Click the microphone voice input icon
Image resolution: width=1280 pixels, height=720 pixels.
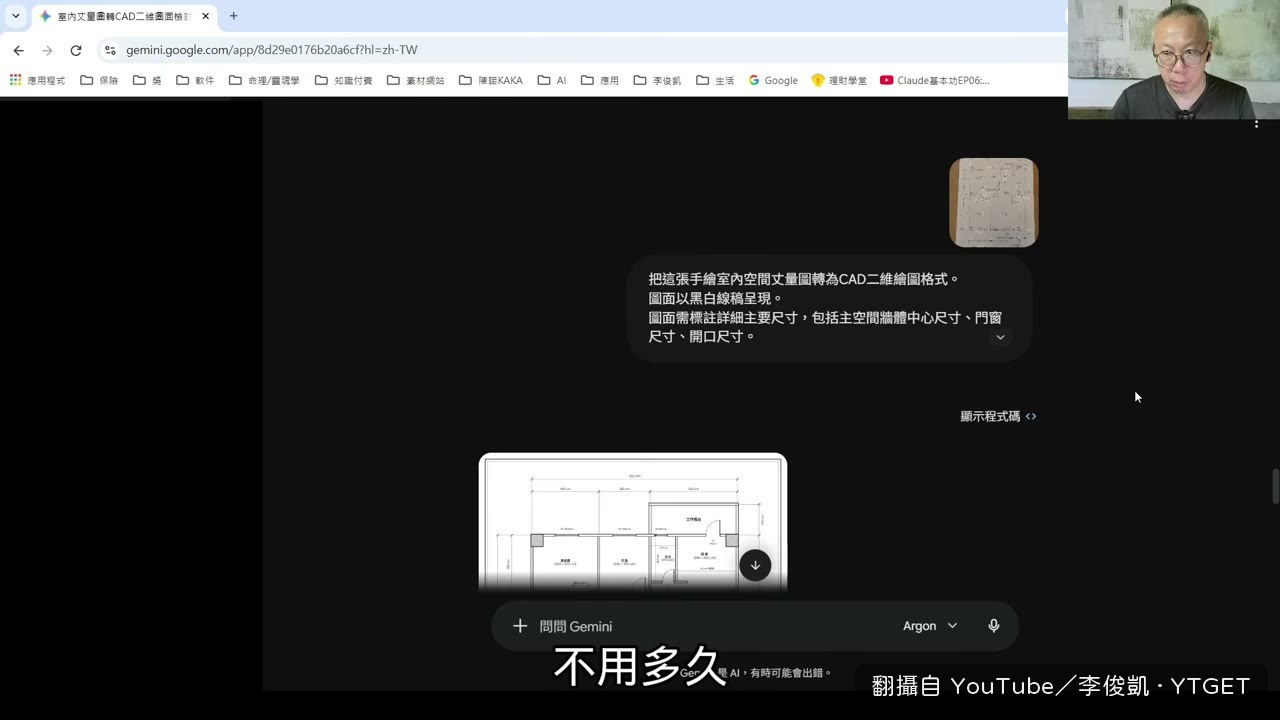pyautogui.click(x=994, y=626)
